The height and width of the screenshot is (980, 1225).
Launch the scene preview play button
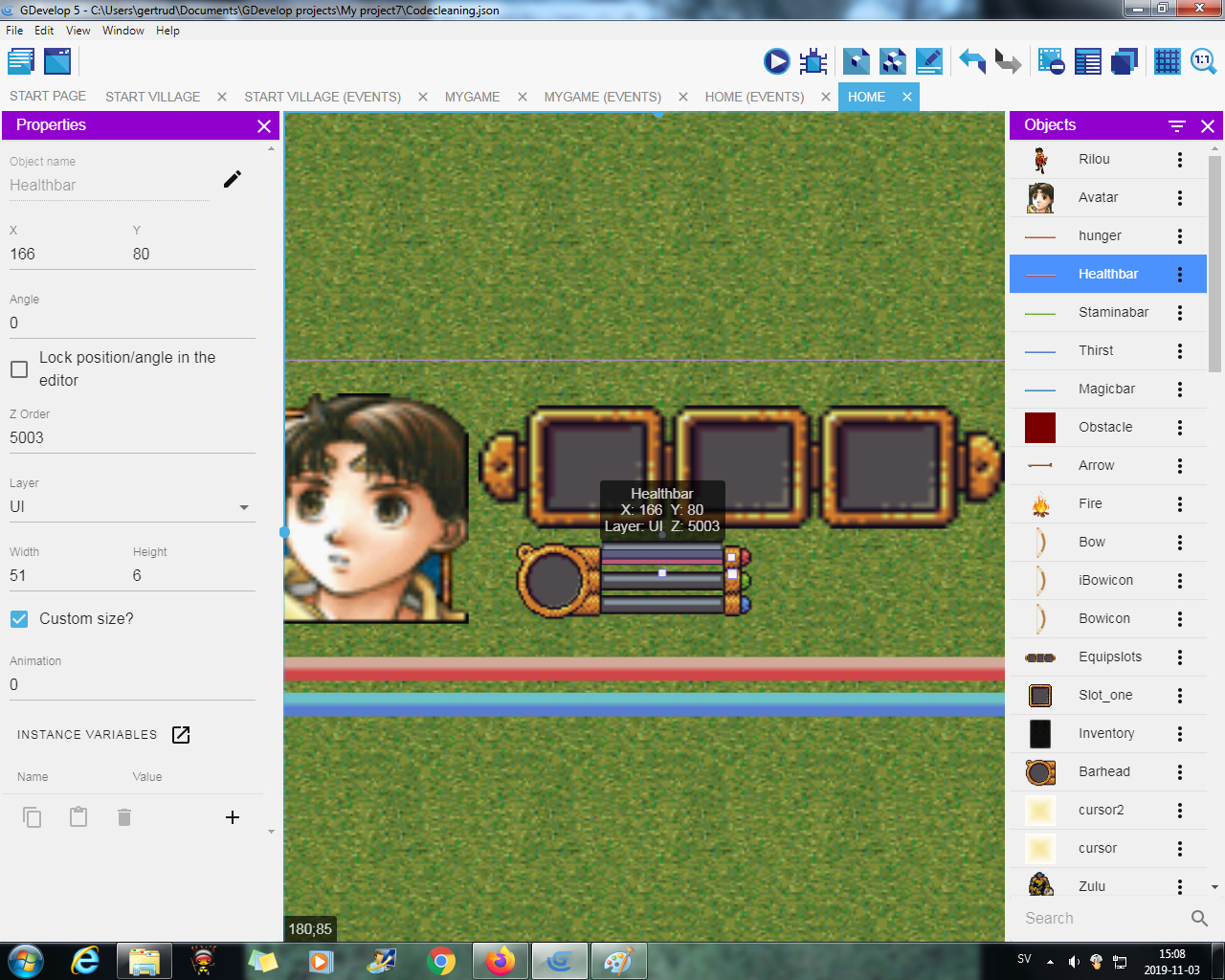776,62
